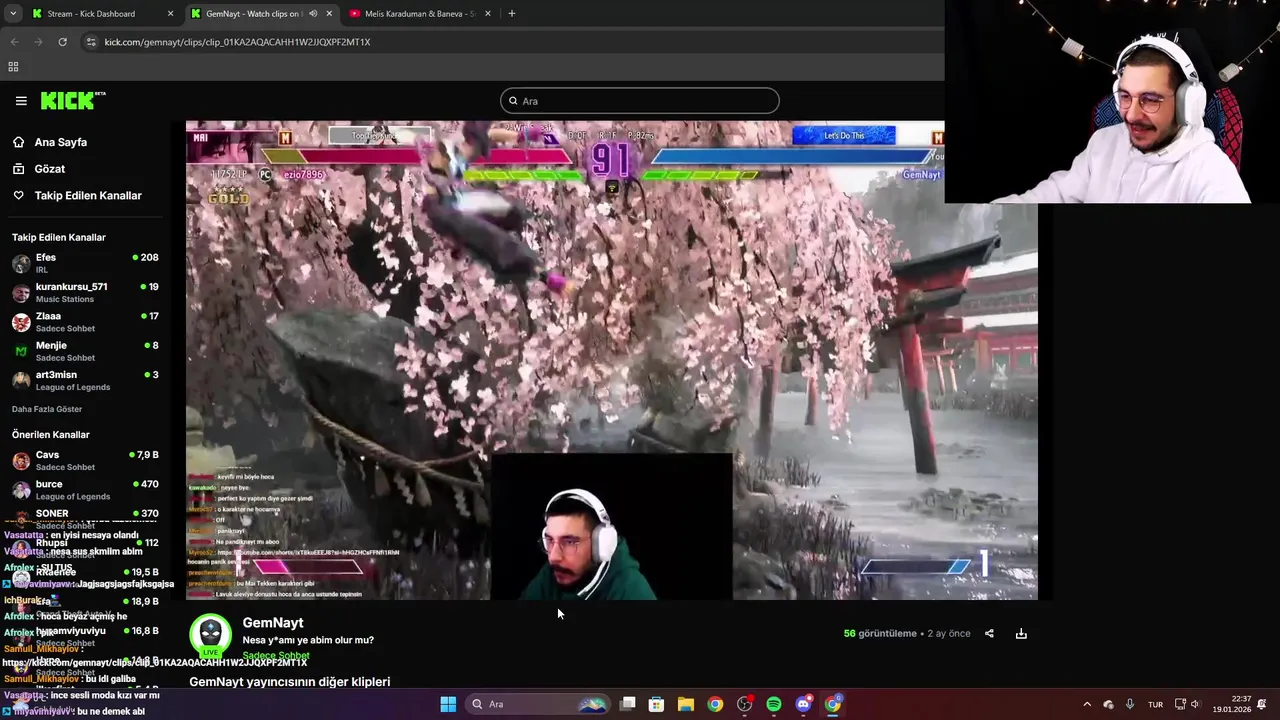Open notification bell in tray

[x=1263, y=704]
